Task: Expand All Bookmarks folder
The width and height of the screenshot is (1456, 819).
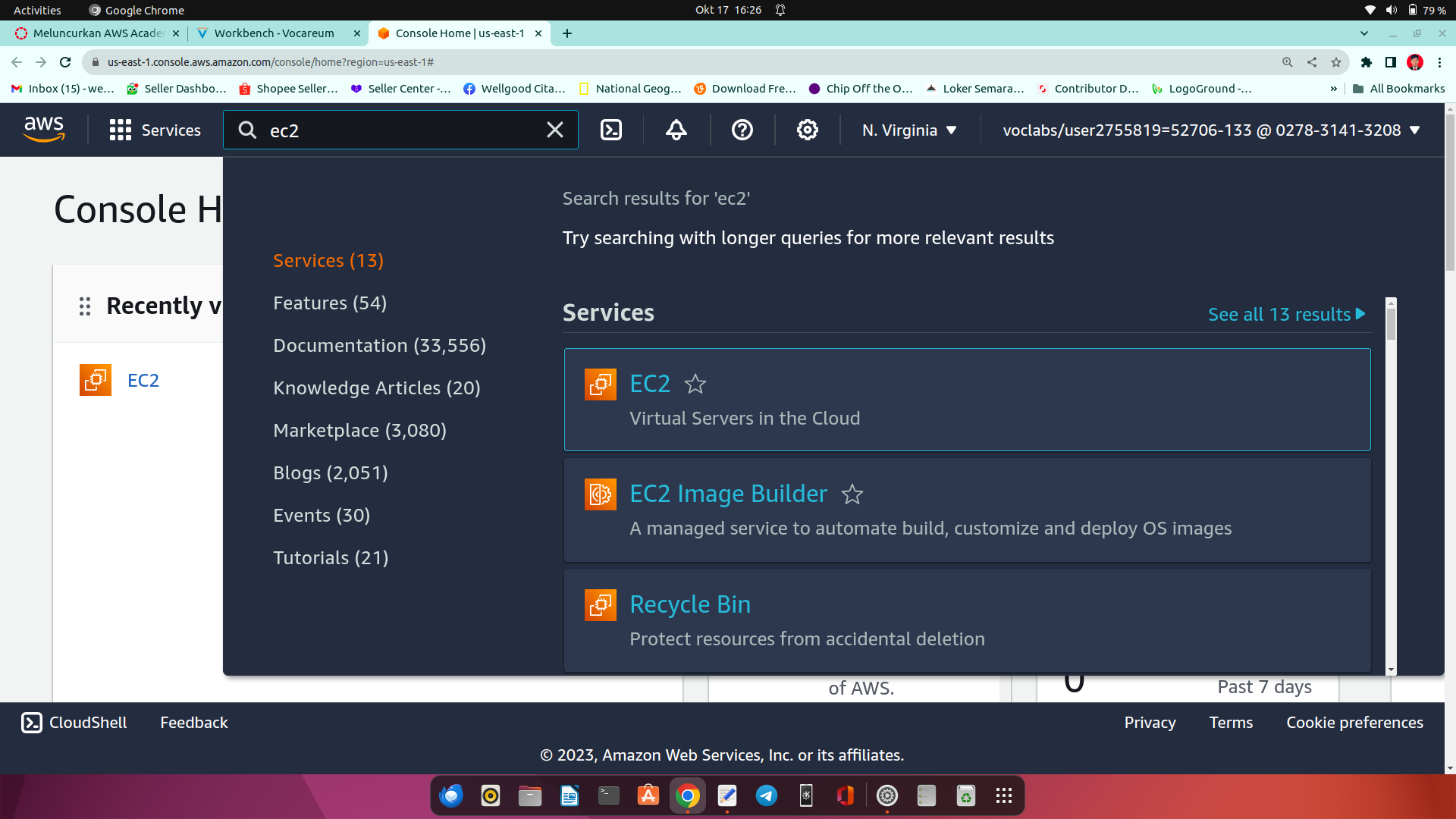Action: pos(1398,89)
